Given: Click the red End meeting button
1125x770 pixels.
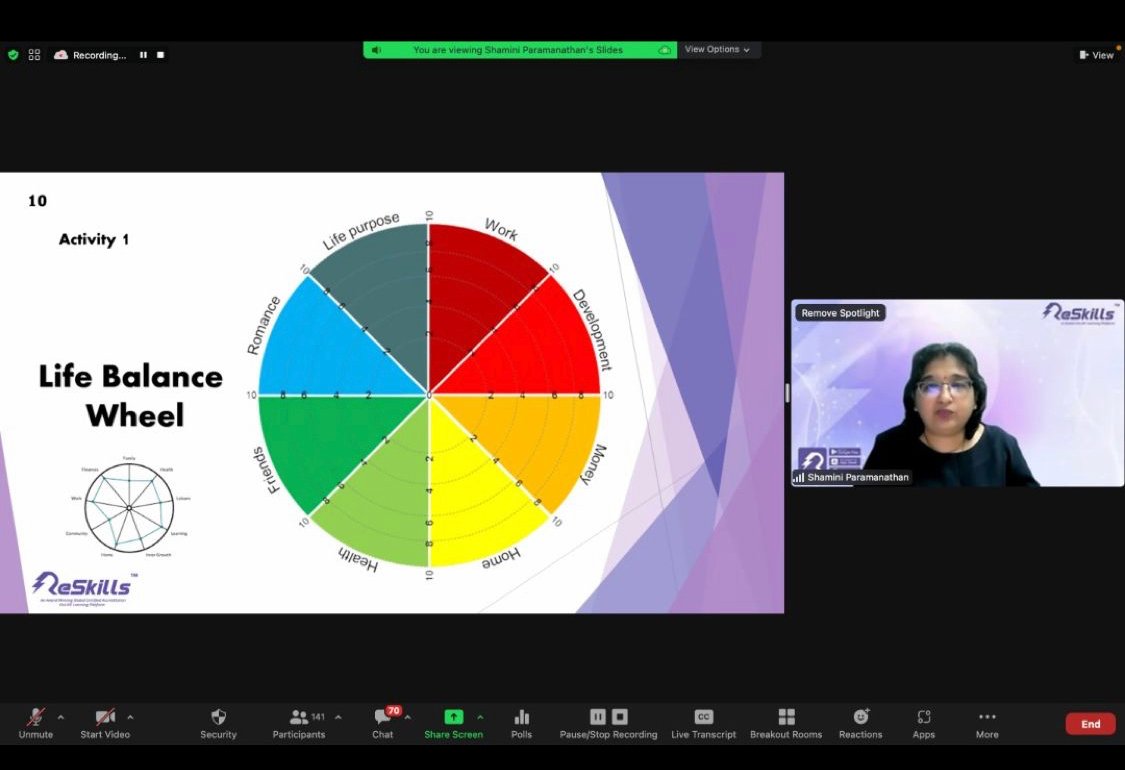Looking at the screenshot, I should point(1090,724).
